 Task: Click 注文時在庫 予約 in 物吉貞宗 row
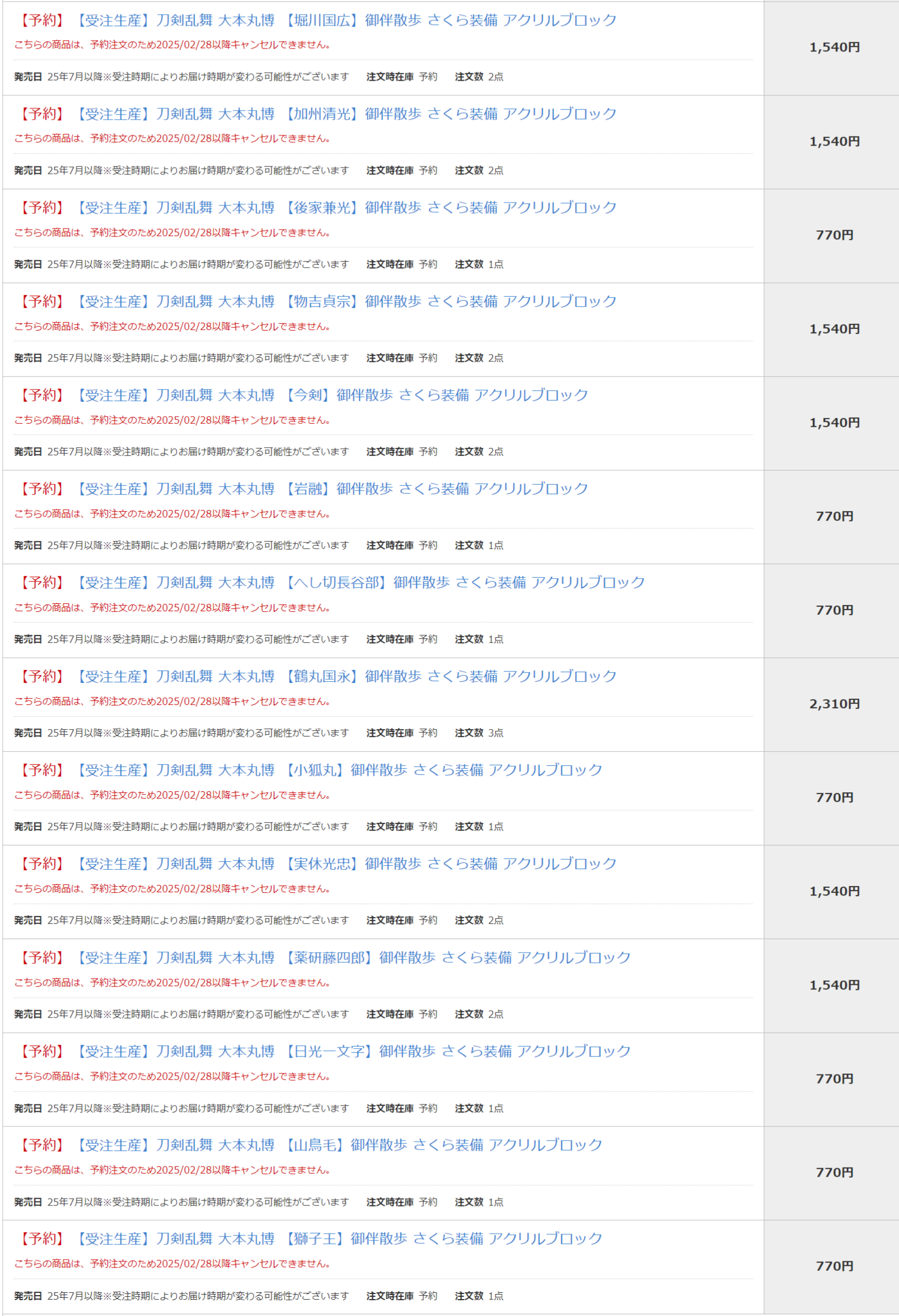pyautogui.click(x=402, y=358)
